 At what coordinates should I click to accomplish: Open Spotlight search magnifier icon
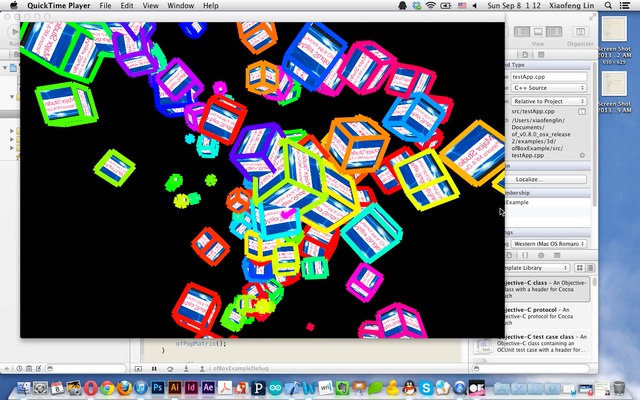[608, 6]
